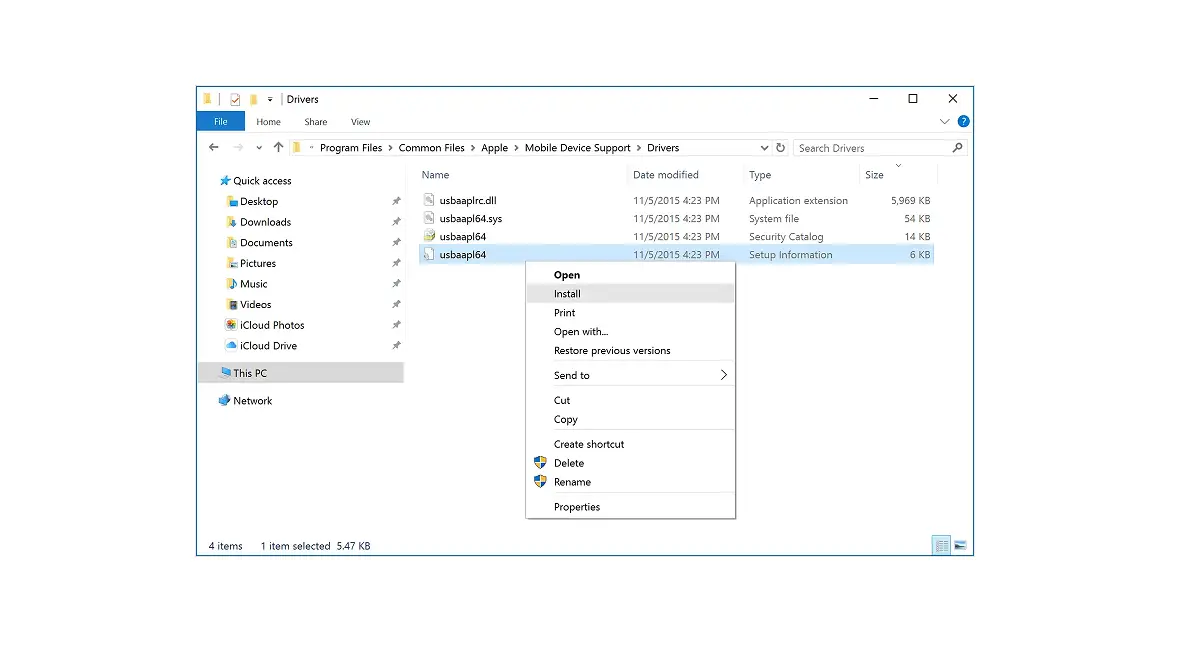This screenshot has width=1186, height=650.
Task: Navigate back with the back arrow
Action: point(213,147)
